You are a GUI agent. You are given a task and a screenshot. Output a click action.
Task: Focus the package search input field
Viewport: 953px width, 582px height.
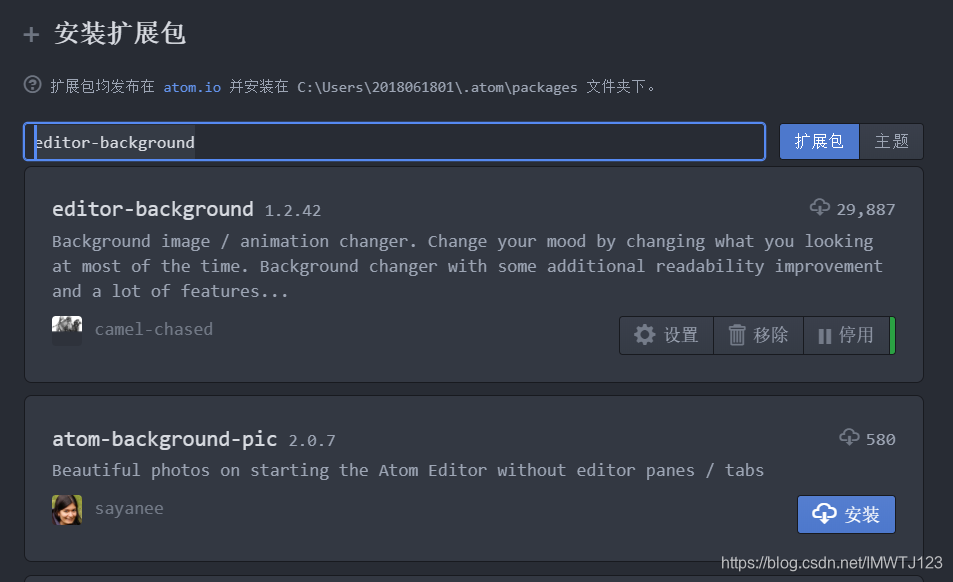[394, 142]
